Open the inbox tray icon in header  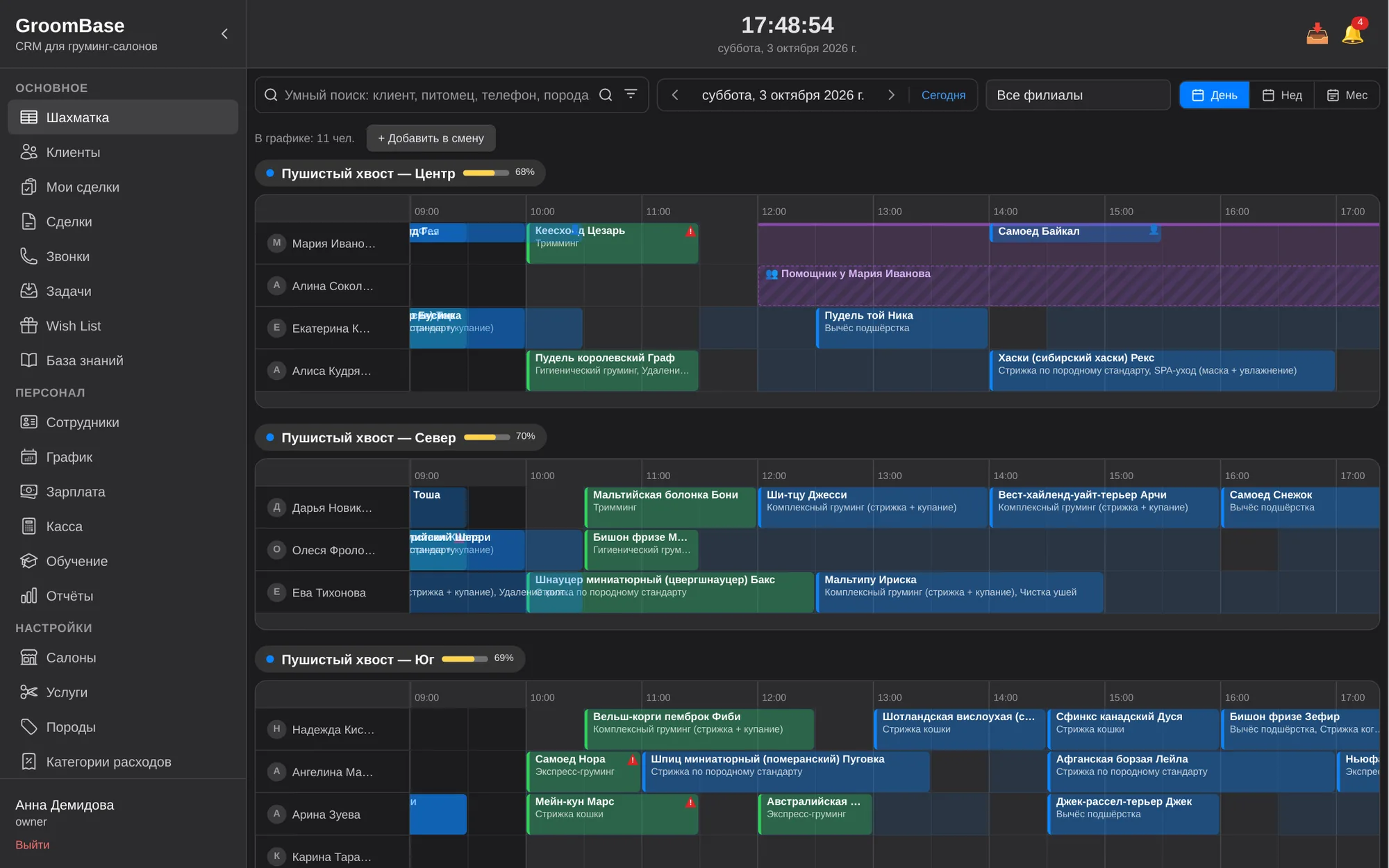coord(1317,34)
